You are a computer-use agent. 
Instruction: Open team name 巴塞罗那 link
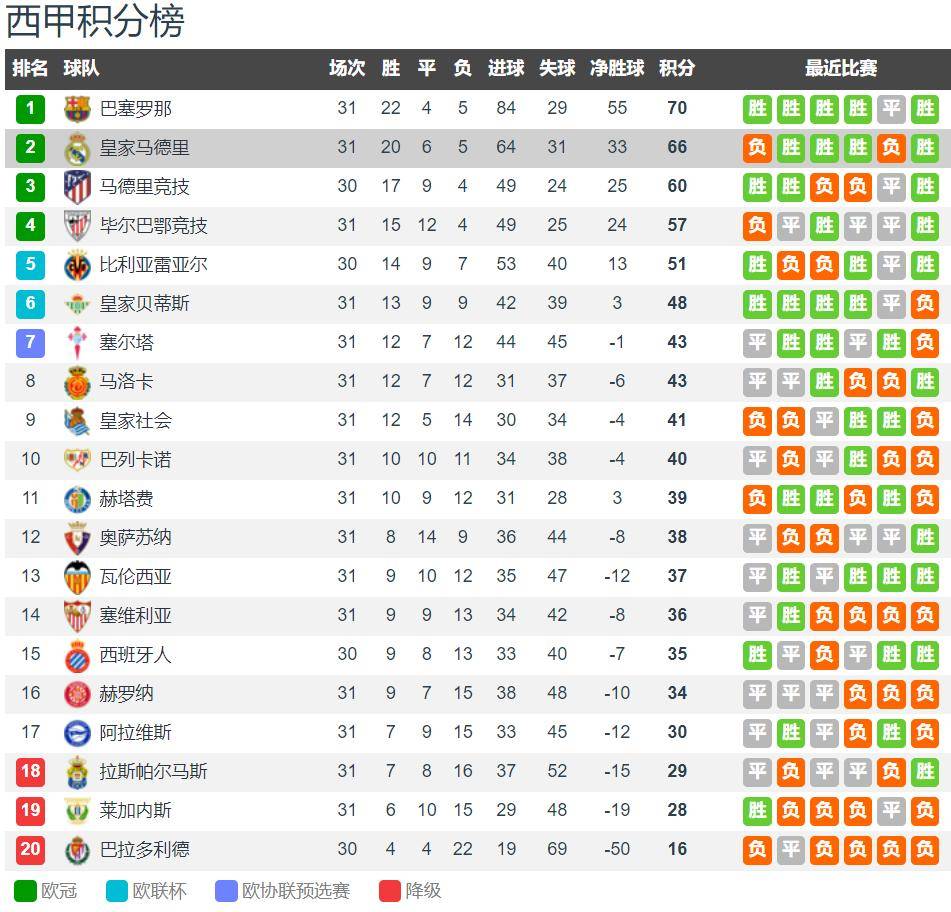point(136,109)
